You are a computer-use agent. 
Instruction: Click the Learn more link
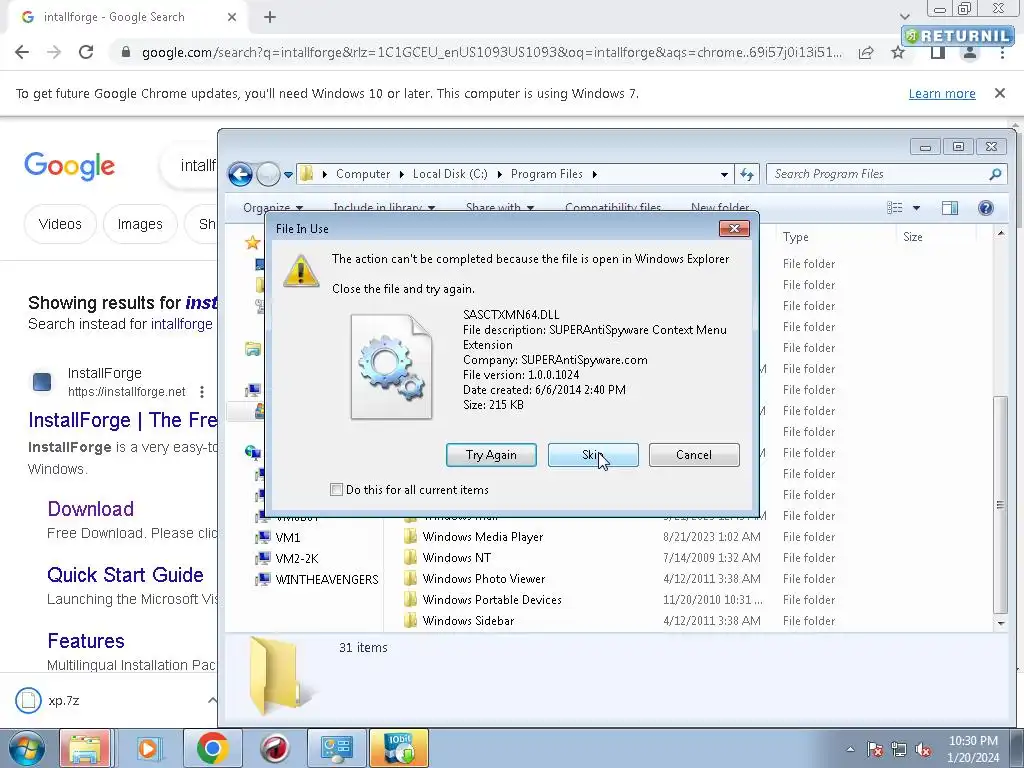click(942, 93)
